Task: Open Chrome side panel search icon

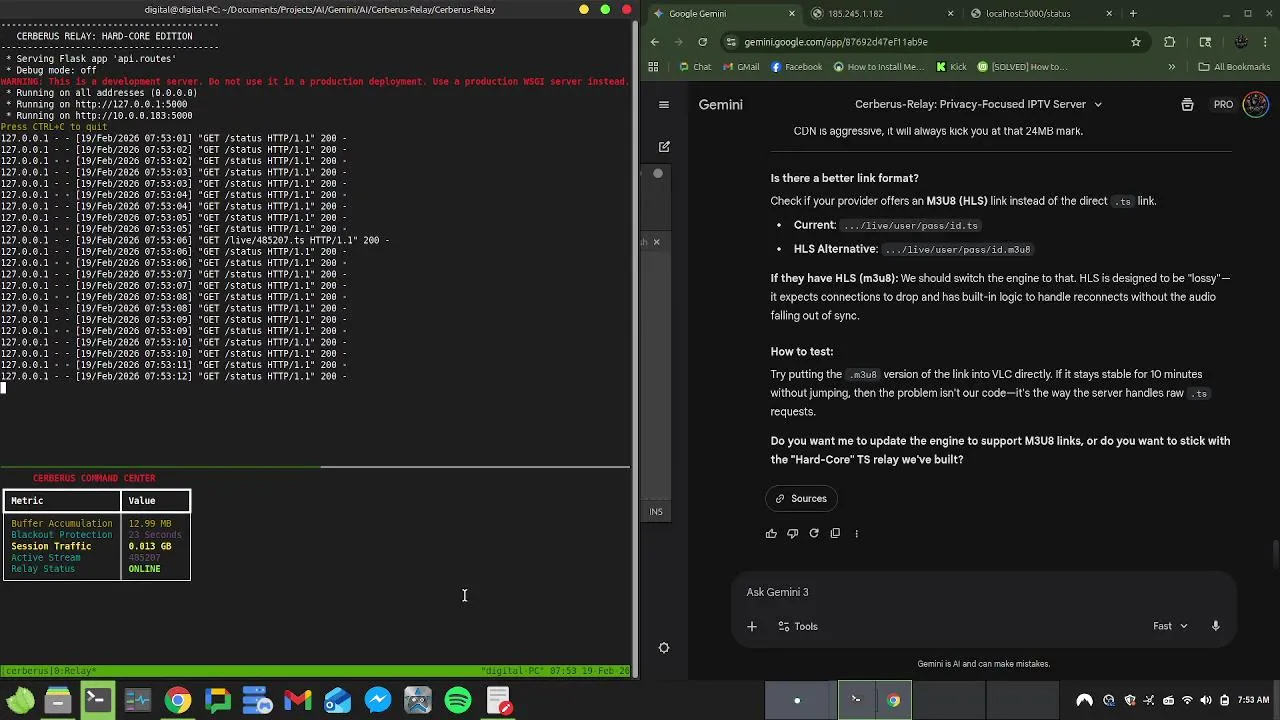Action: 1205,42
